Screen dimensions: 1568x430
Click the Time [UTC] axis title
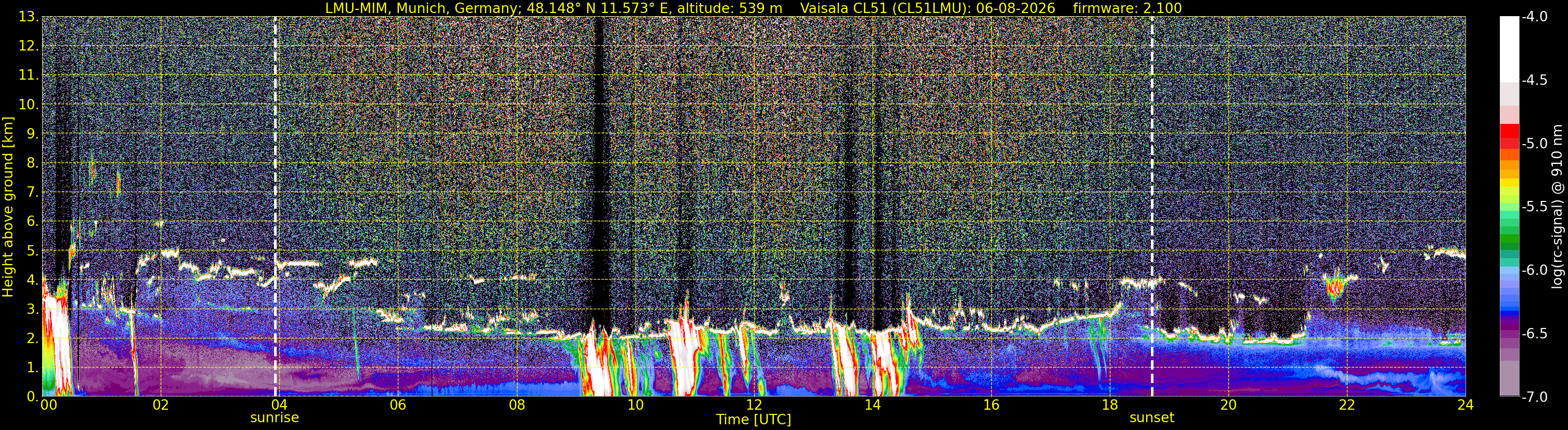(754, 420)
